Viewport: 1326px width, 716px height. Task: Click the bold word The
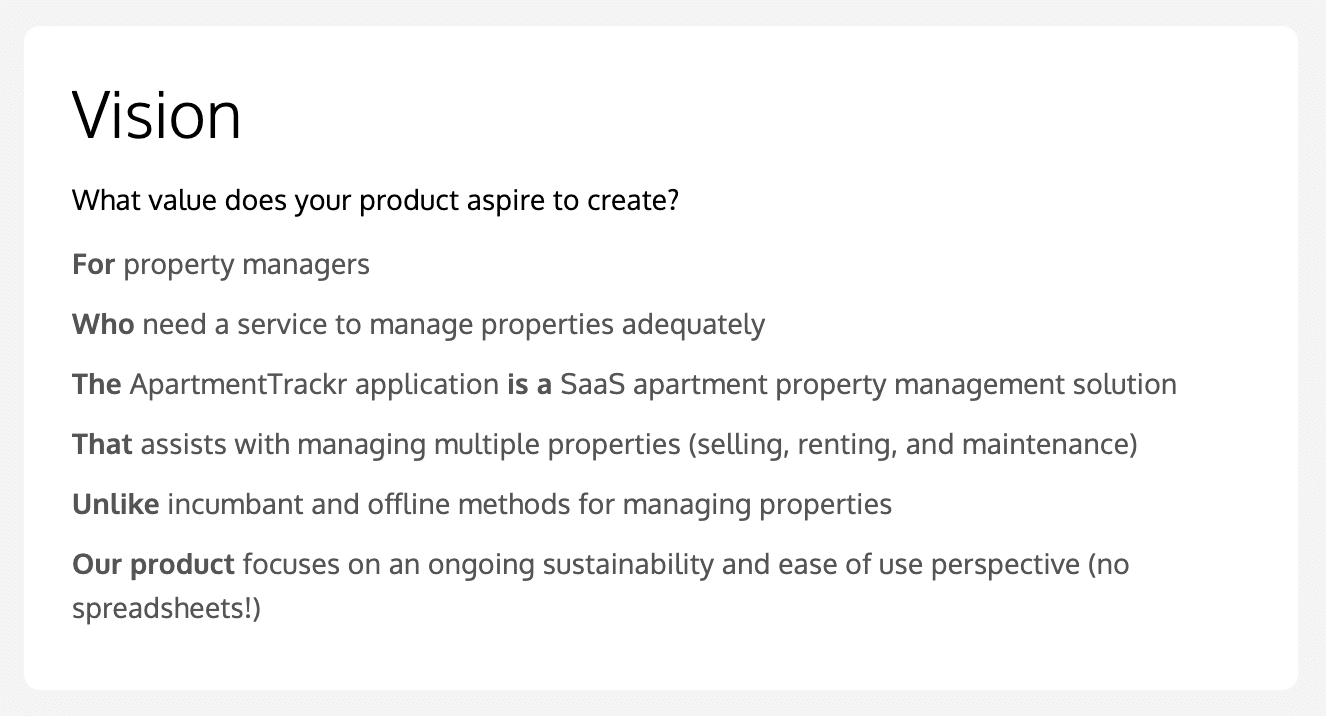(97, 385)
